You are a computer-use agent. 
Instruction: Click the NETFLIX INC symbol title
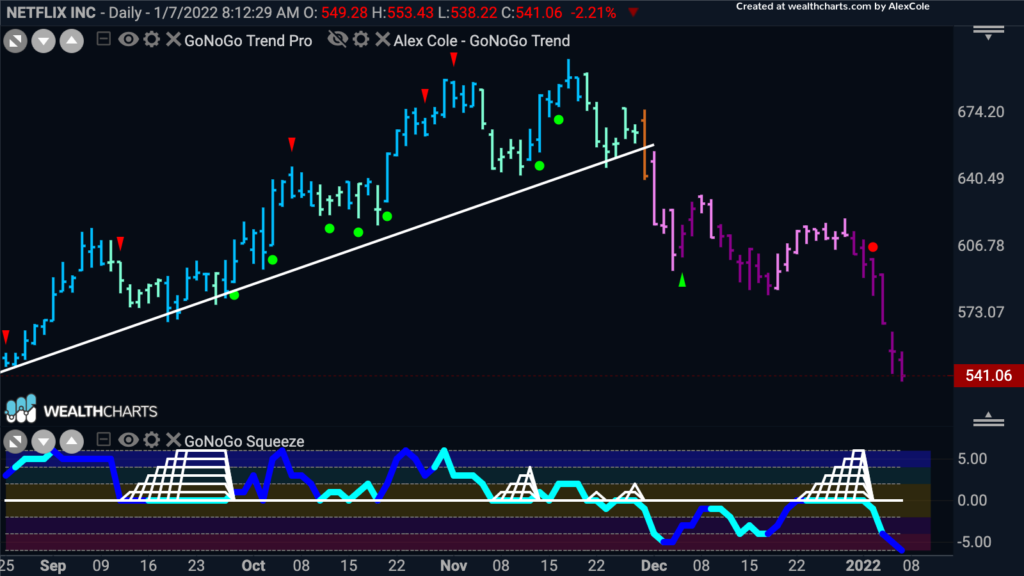pos(51,12)
